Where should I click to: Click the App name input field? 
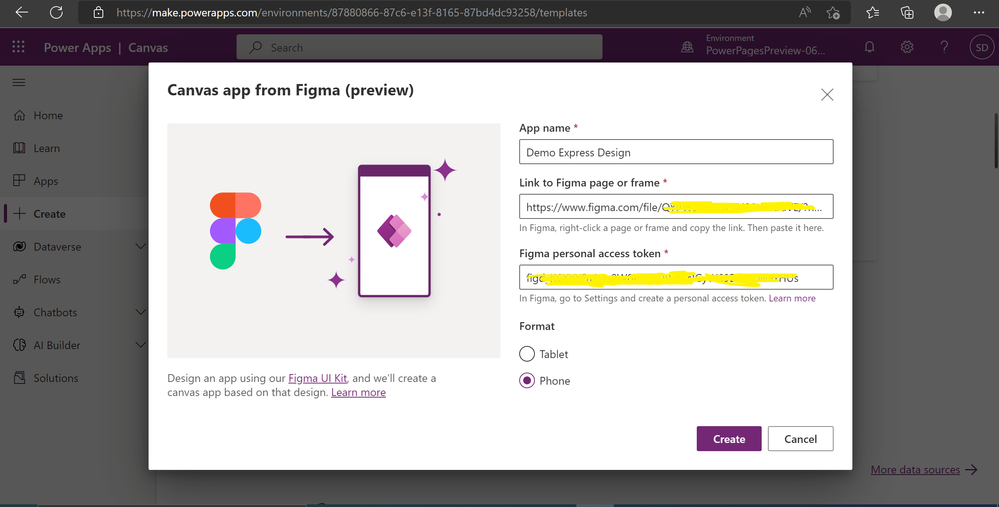click(x=676, y=152)
